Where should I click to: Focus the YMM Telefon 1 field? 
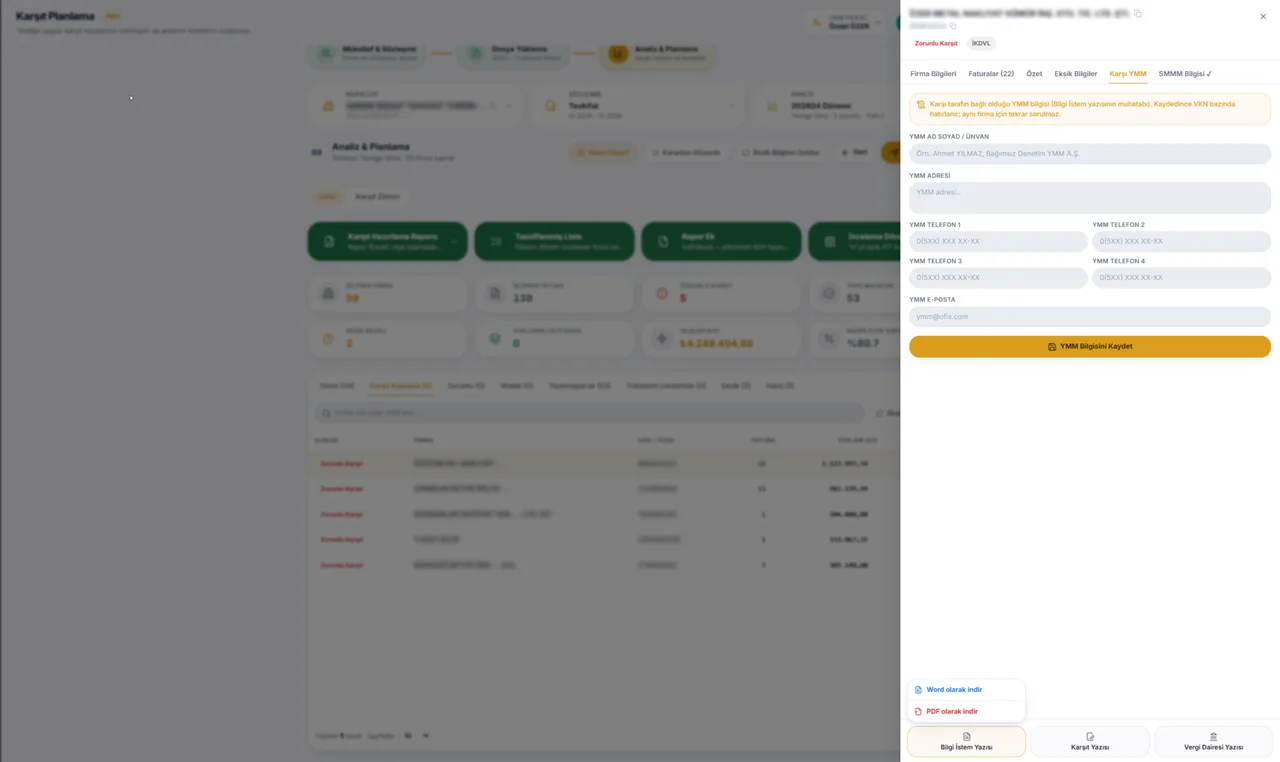point(998,241)
